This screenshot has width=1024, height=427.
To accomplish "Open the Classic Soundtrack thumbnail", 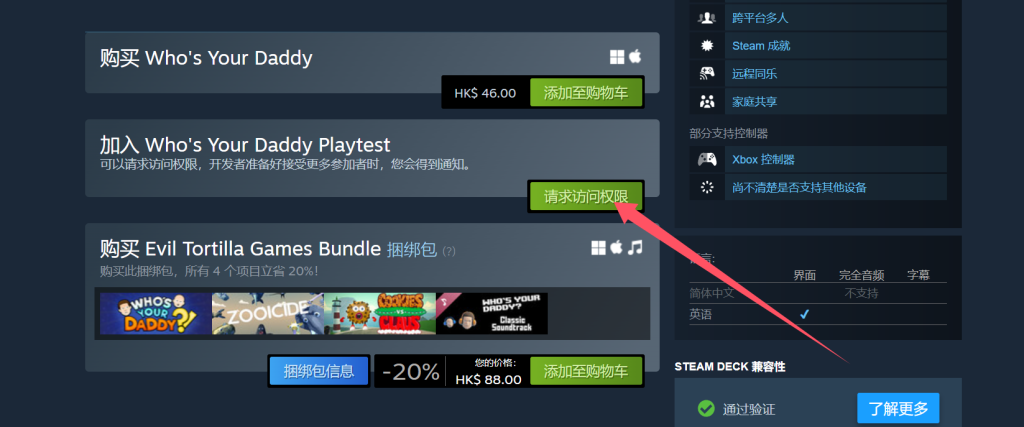I will click(492, 313).
